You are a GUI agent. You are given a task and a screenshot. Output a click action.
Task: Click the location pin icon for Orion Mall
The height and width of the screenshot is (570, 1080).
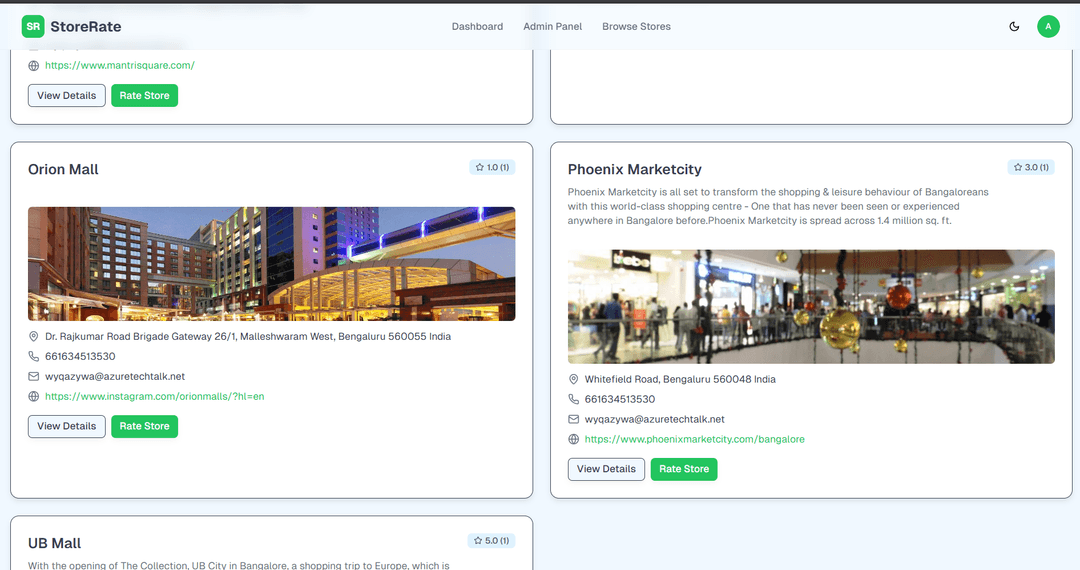[34, 337]
